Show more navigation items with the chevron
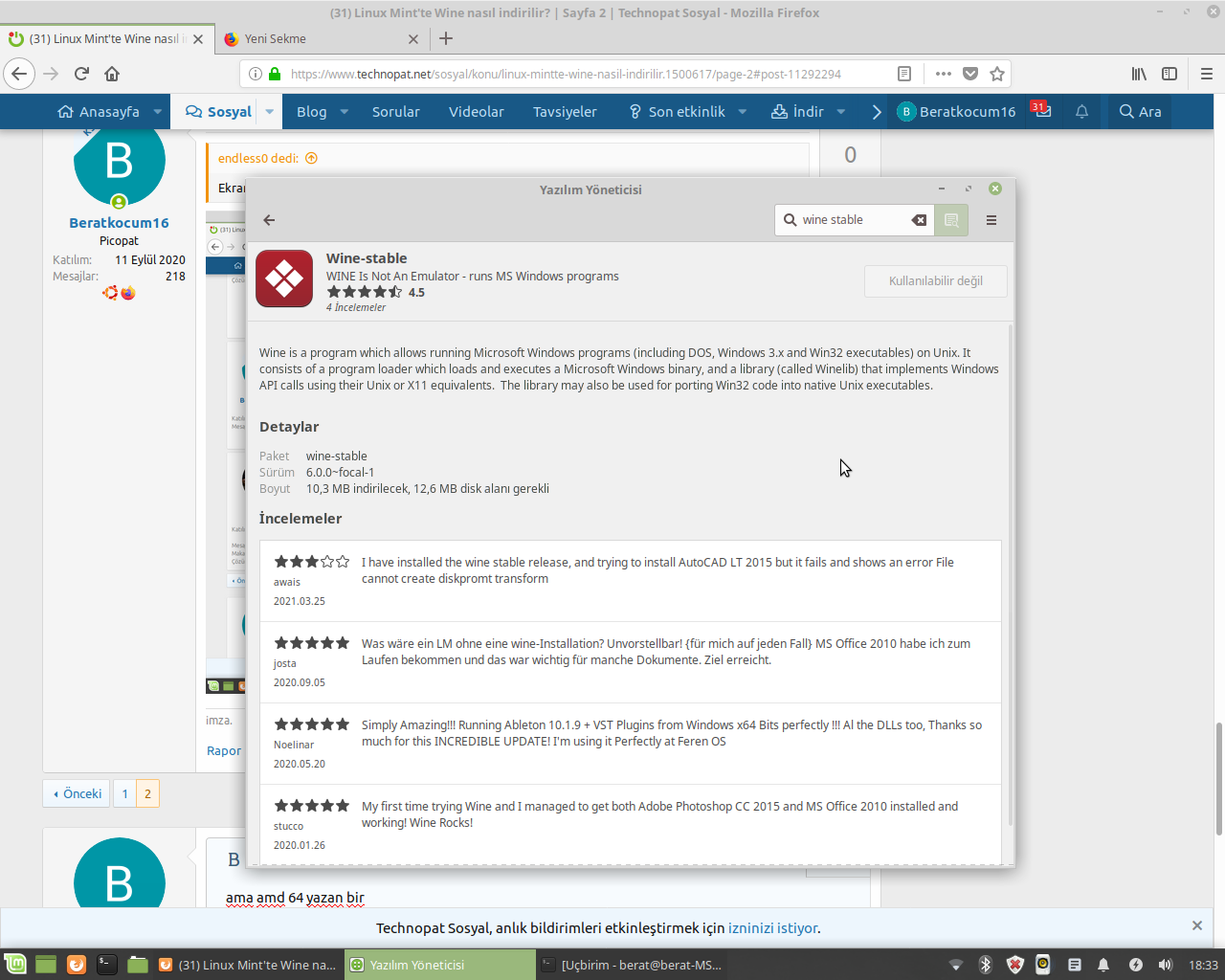Viewport: 1225px width, 980px height. (877, 112)
